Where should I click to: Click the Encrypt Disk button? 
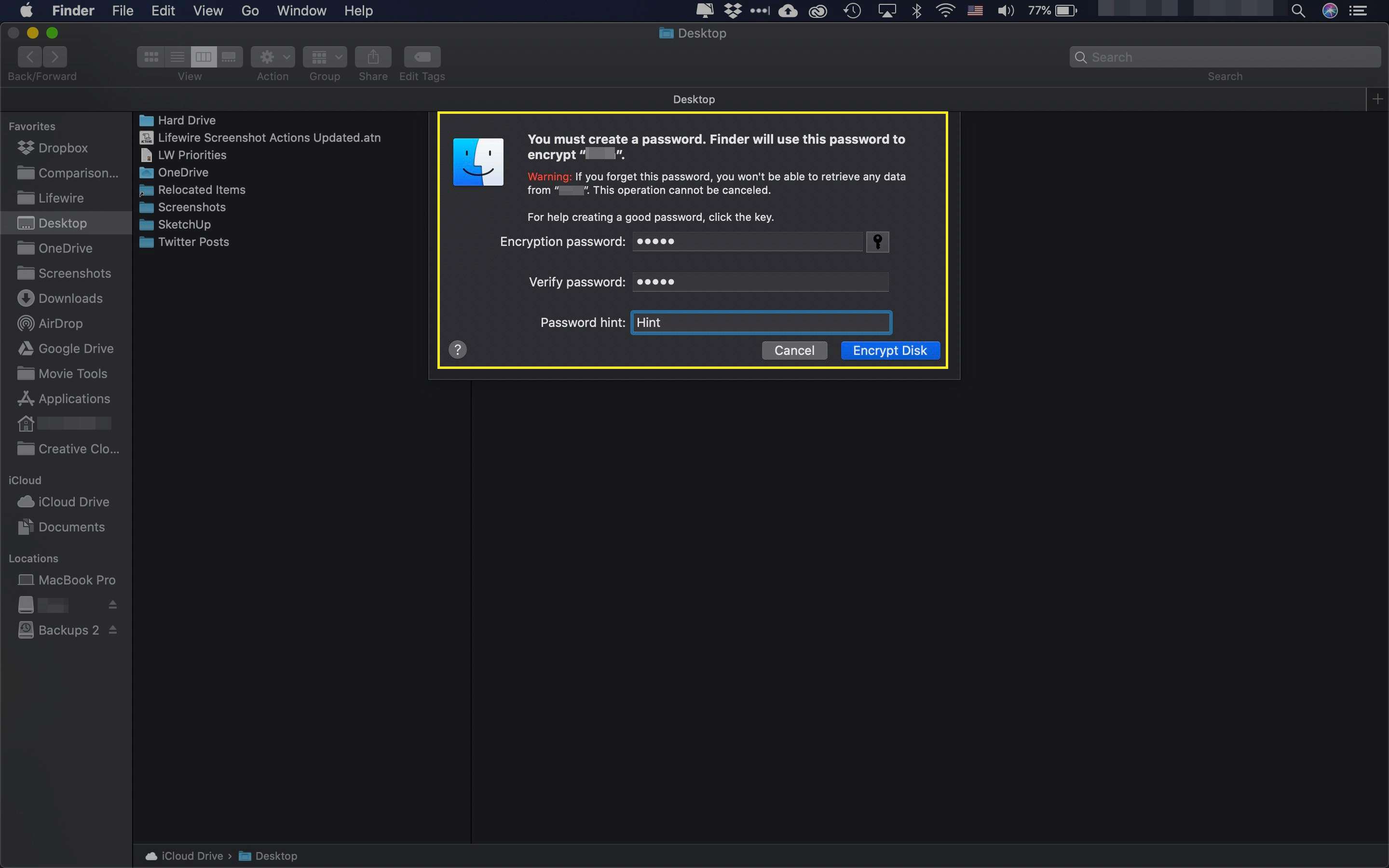pyautogui.click(x=889, y=350)
